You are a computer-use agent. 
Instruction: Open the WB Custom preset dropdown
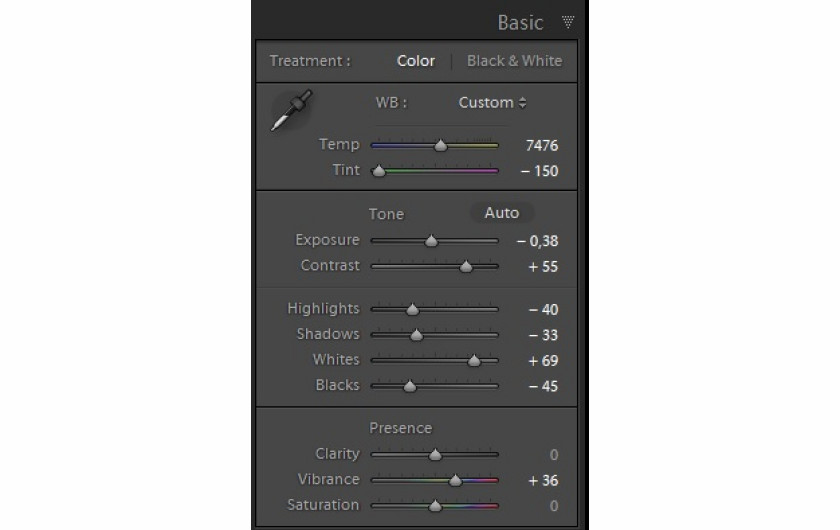pyautogui.click(x=492, y=102)
